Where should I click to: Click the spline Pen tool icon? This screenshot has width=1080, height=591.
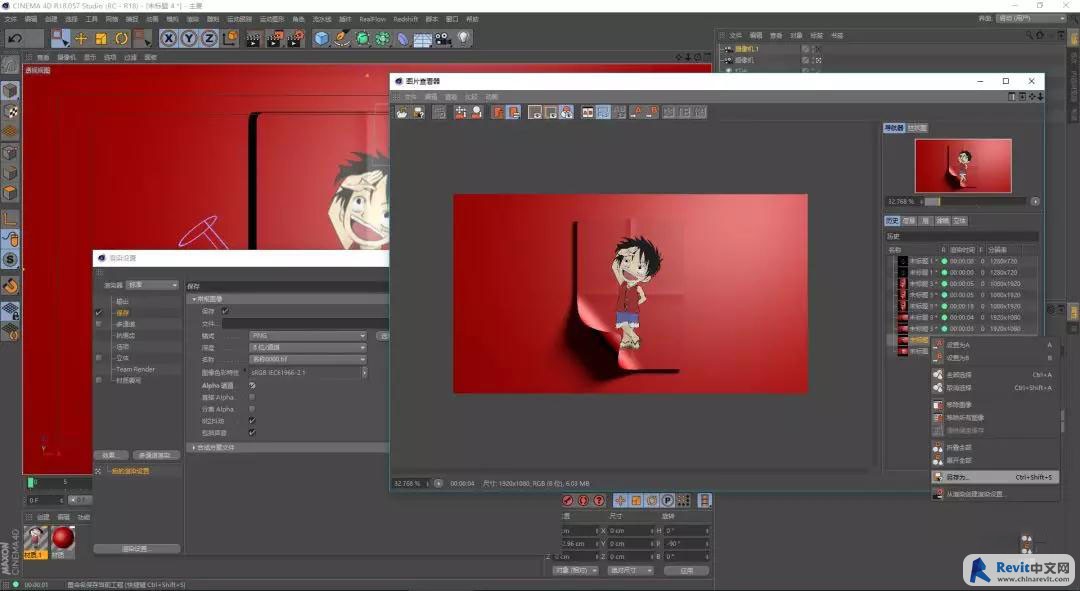pos(342,39)
